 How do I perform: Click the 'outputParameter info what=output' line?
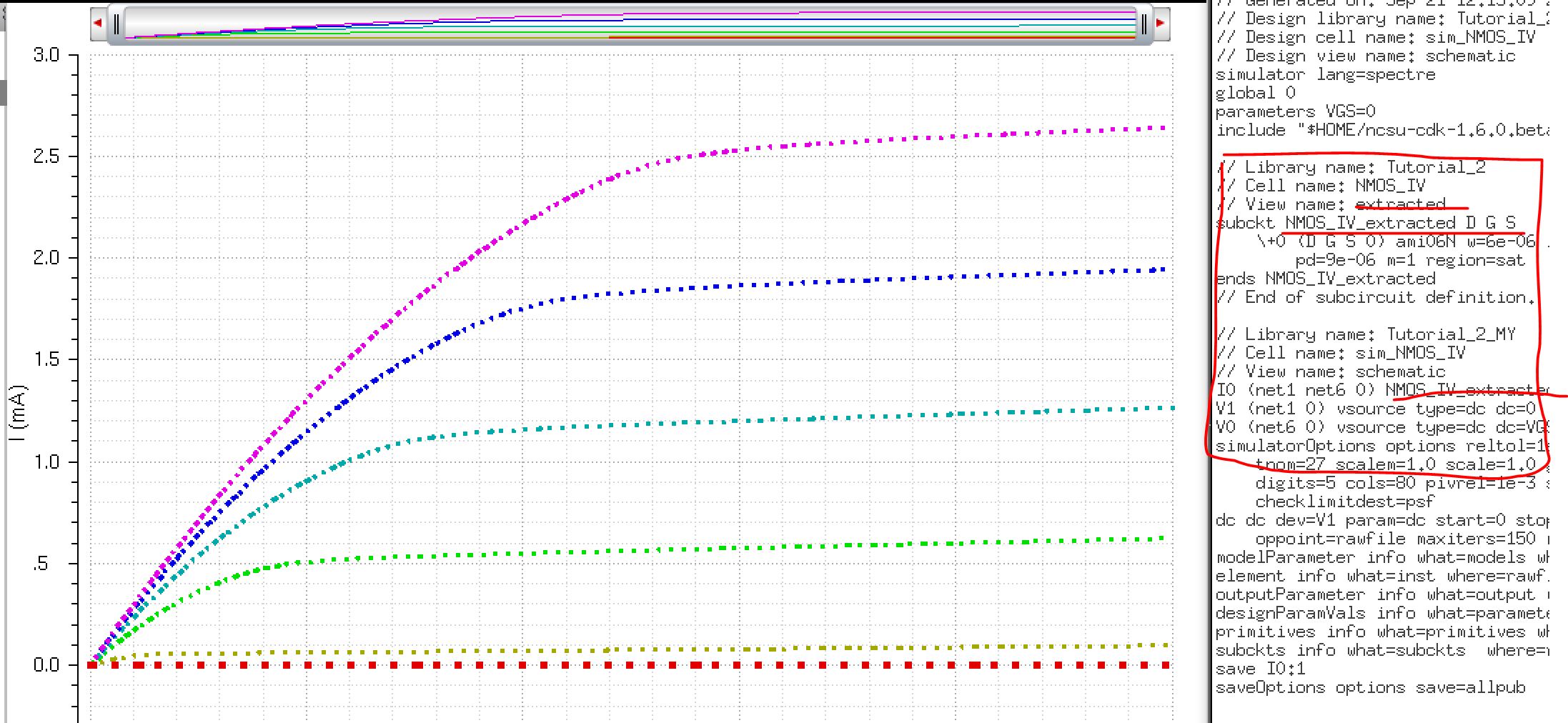tap(1382, 595)
